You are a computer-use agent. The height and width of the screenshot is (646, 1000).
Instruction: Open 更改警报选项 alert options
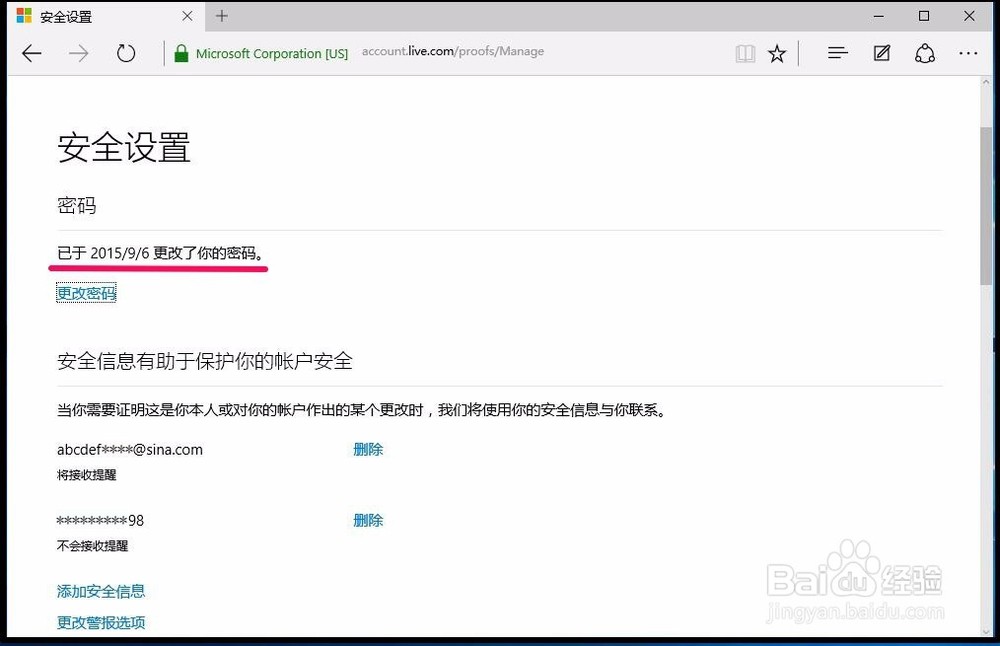[101, 622]
